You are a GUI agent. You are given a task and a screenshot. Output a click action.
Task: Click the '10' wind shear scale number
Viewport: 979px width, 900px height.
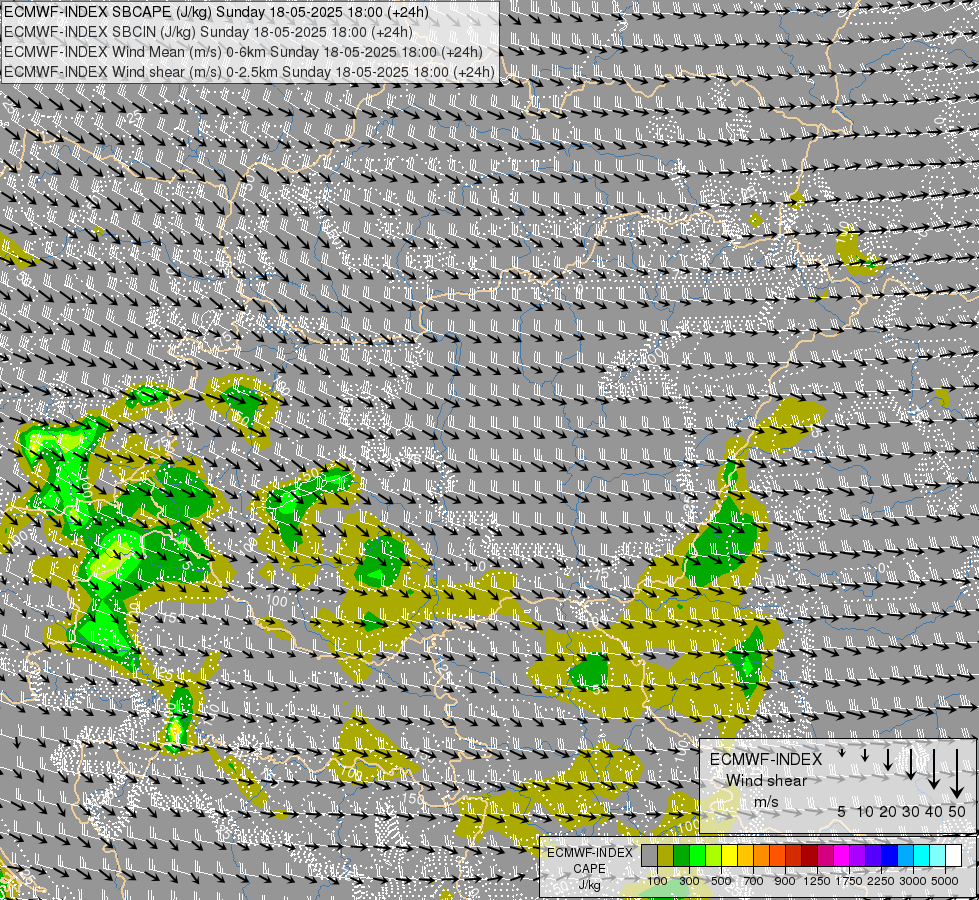tap(865, 811)
